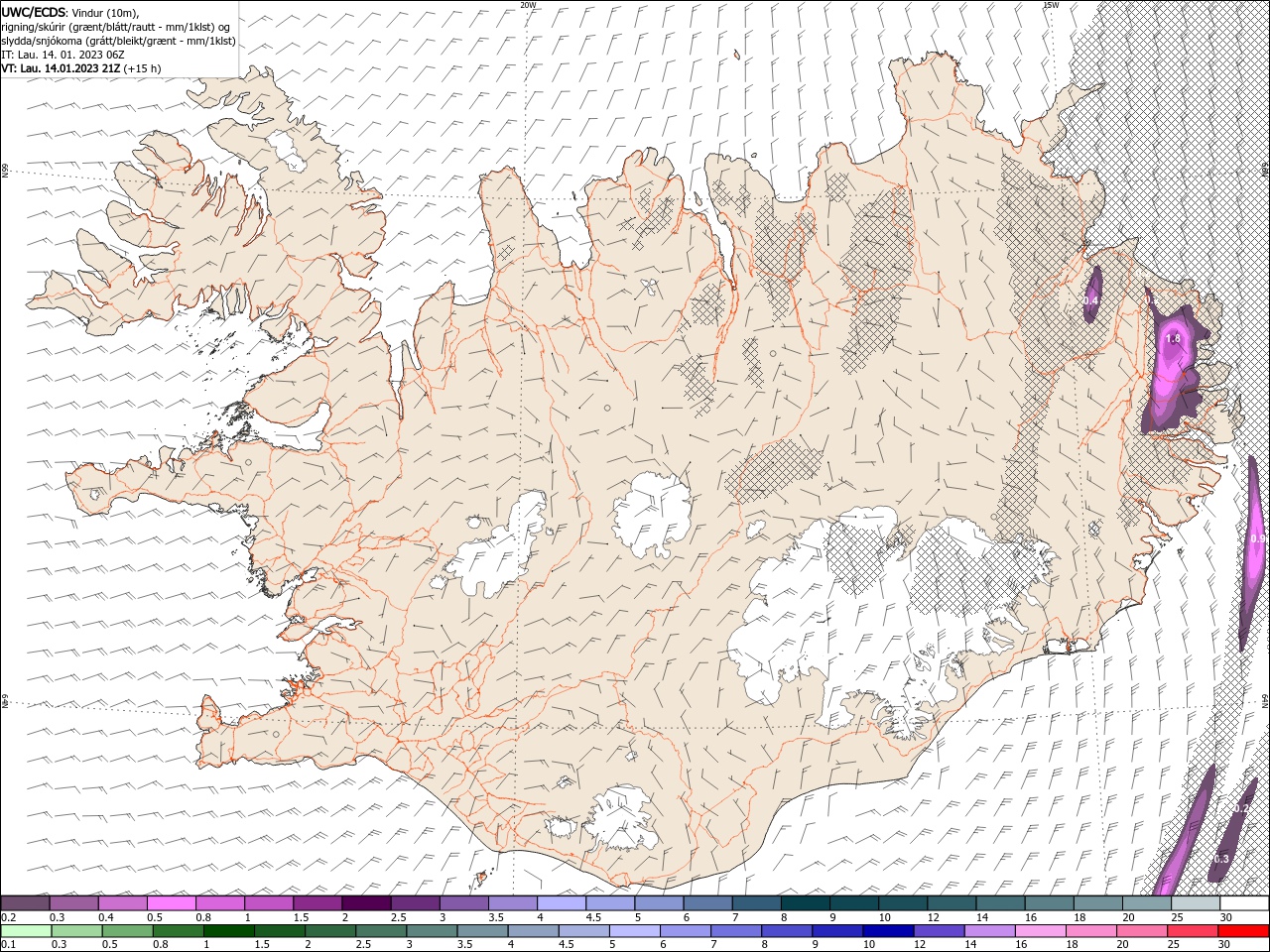Pick the top-row swatch labeled 1.5
This screenshot has width=1270, height=952.
(317, 903)
